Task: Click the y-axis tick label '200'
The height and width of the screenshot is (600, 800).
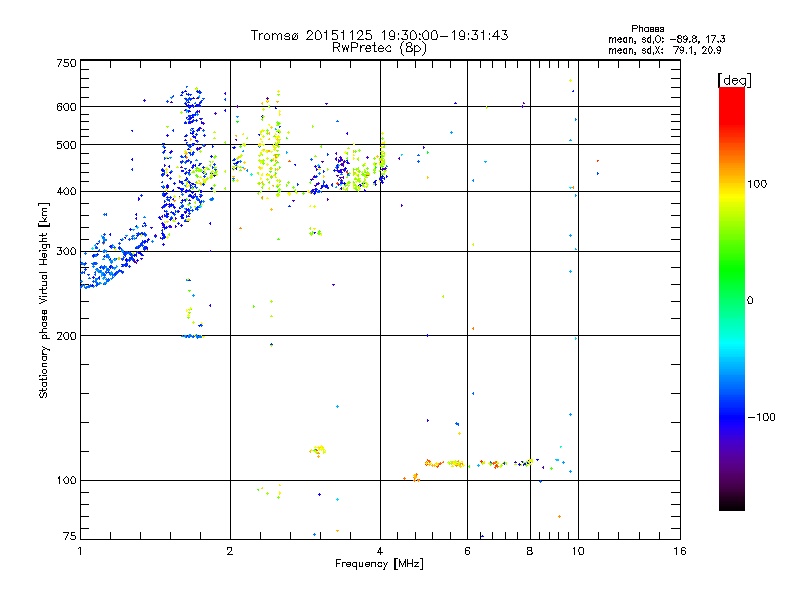Action: [x=66, y=336]
